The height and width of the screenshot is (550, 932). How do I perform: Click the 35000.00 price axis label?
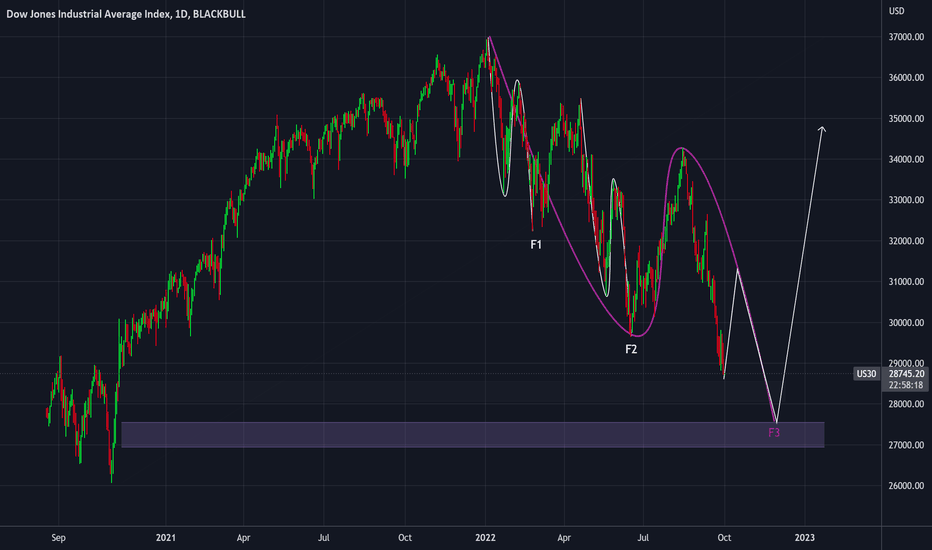tap(906, 118)
